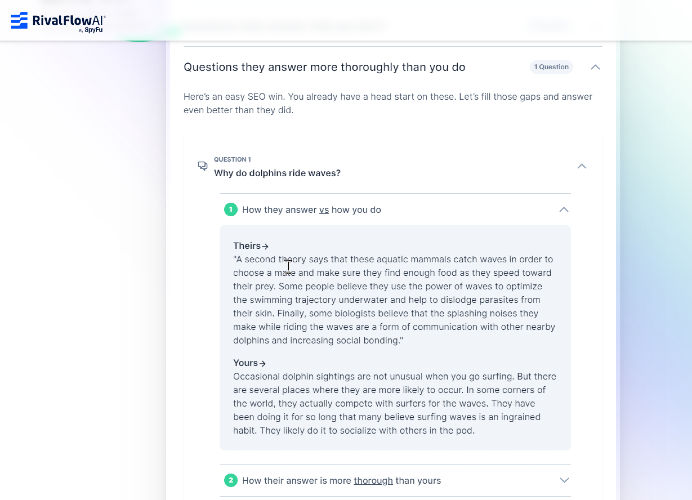Click the section title 'Questions they answer more thoroughly'
This screenshot has height=500, width=692.
tap(324, 67)
